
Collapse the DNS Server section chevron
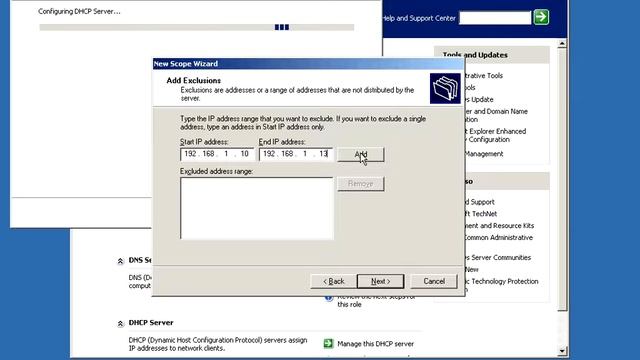pyautogui.click(x=120, y=261)
